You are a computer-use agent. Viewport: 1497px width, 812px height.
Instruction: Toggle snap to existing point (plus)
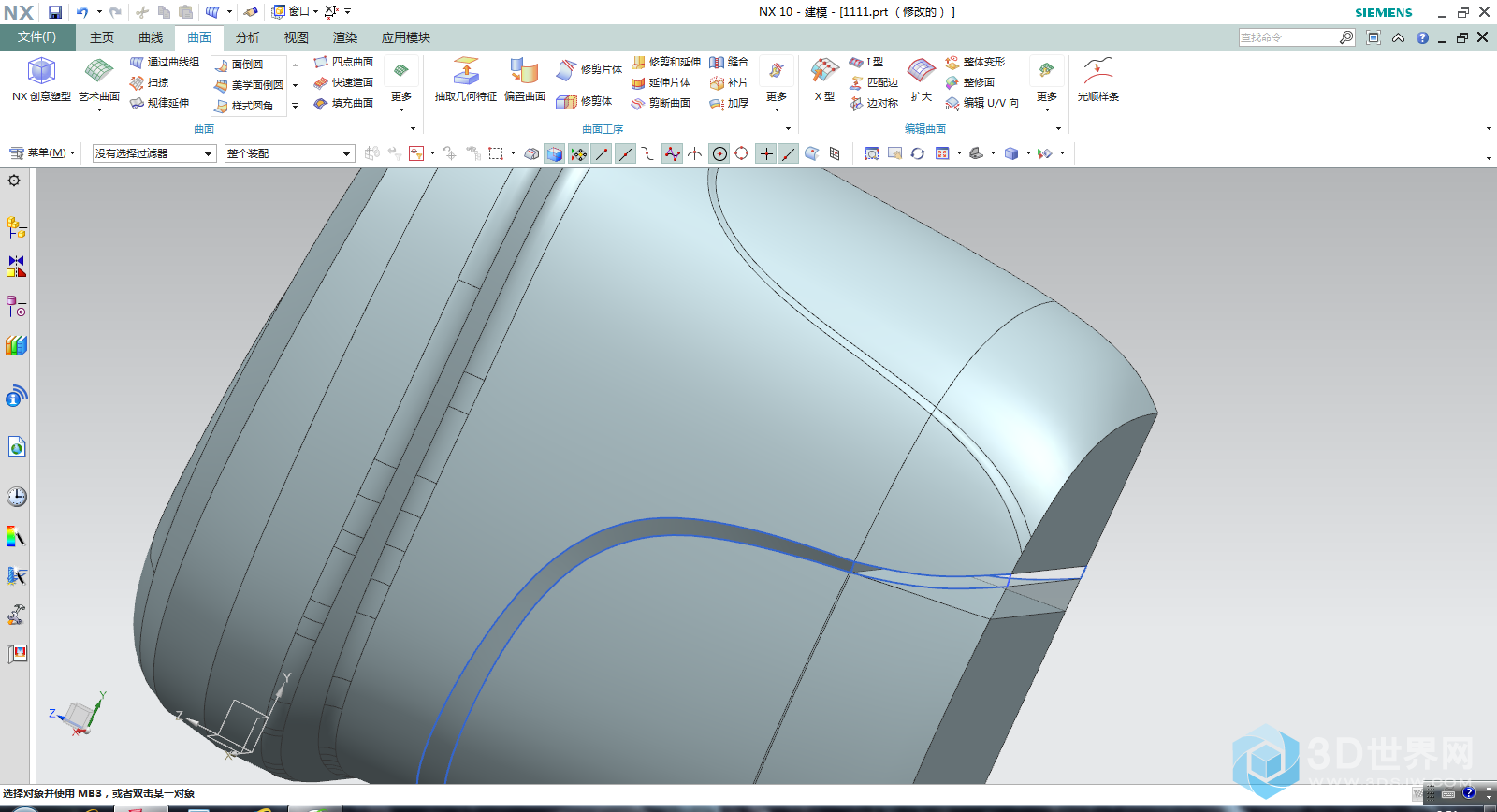tap(766, 153)
